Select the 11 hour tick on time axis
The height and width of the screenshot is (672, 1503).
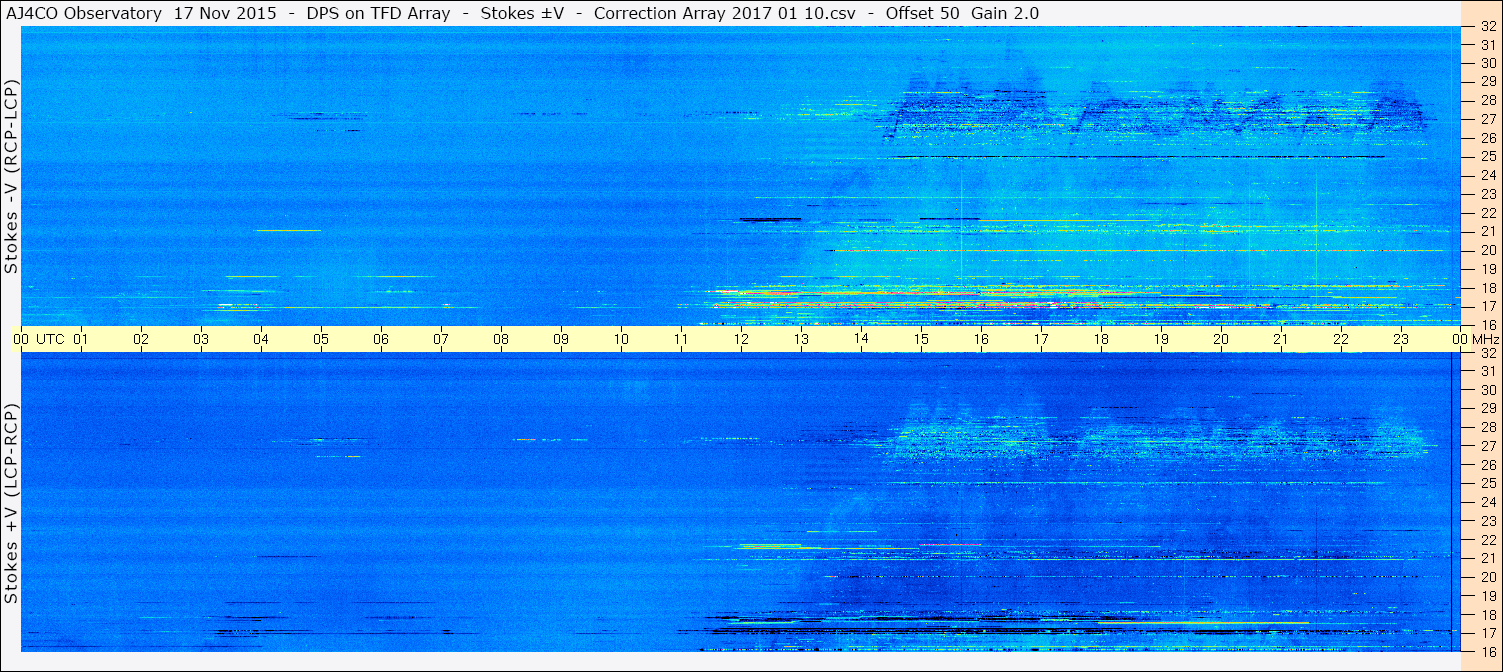681,339
